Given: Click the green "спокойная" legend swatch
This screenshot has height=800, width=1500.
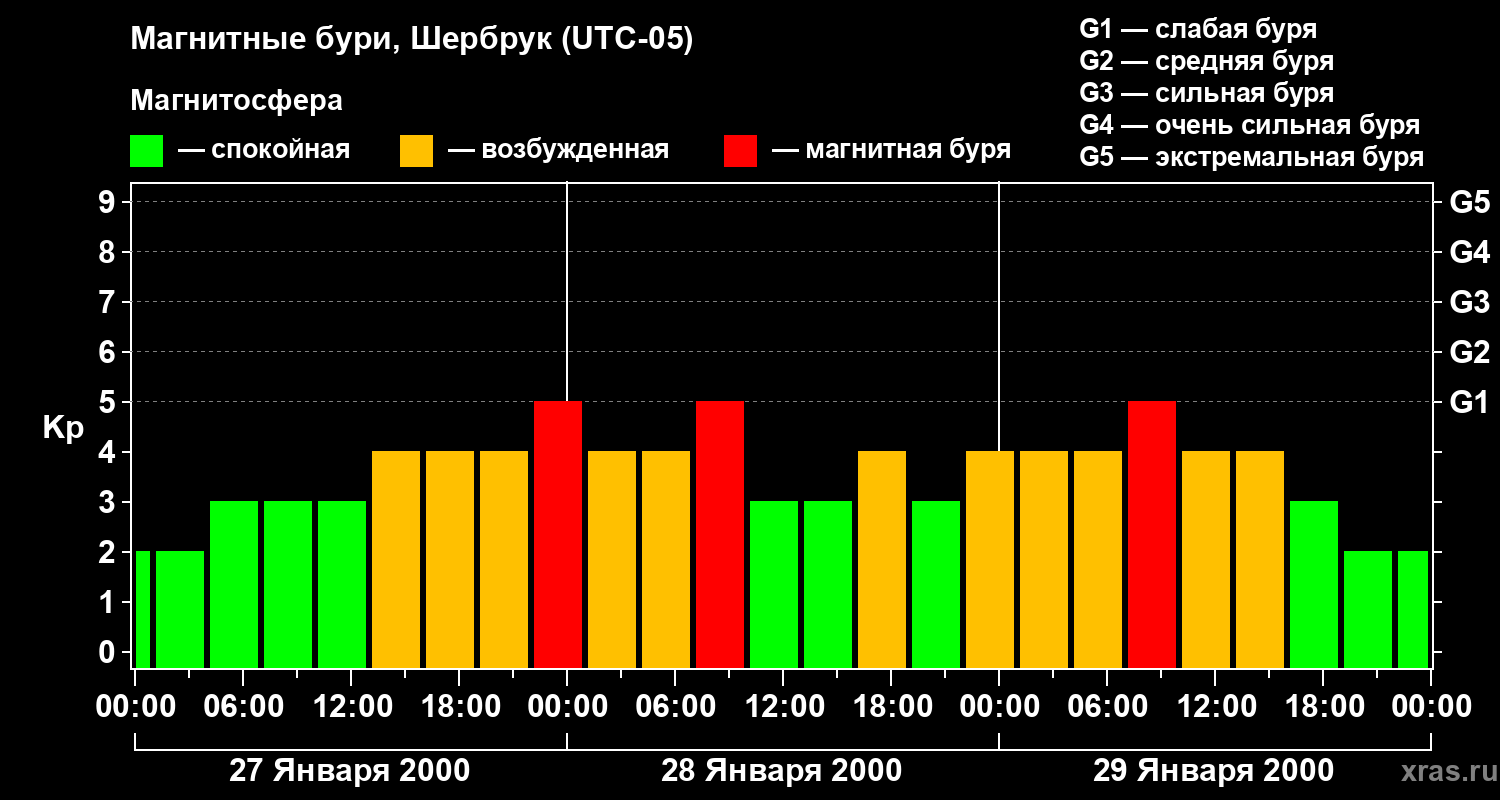Looking at the screenshot, I should coord(146,151).
